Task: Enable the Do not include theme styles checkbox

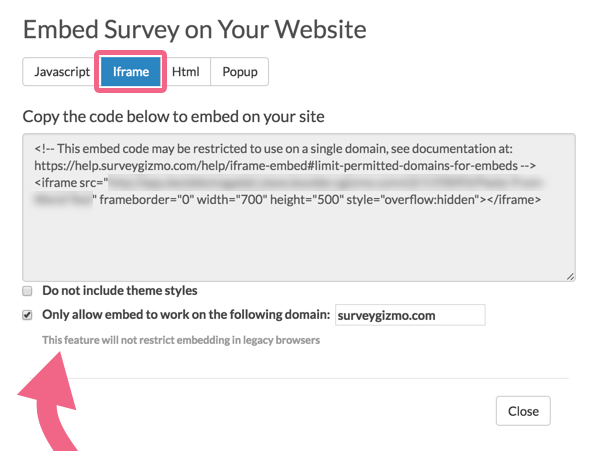Action: (27, 291)
